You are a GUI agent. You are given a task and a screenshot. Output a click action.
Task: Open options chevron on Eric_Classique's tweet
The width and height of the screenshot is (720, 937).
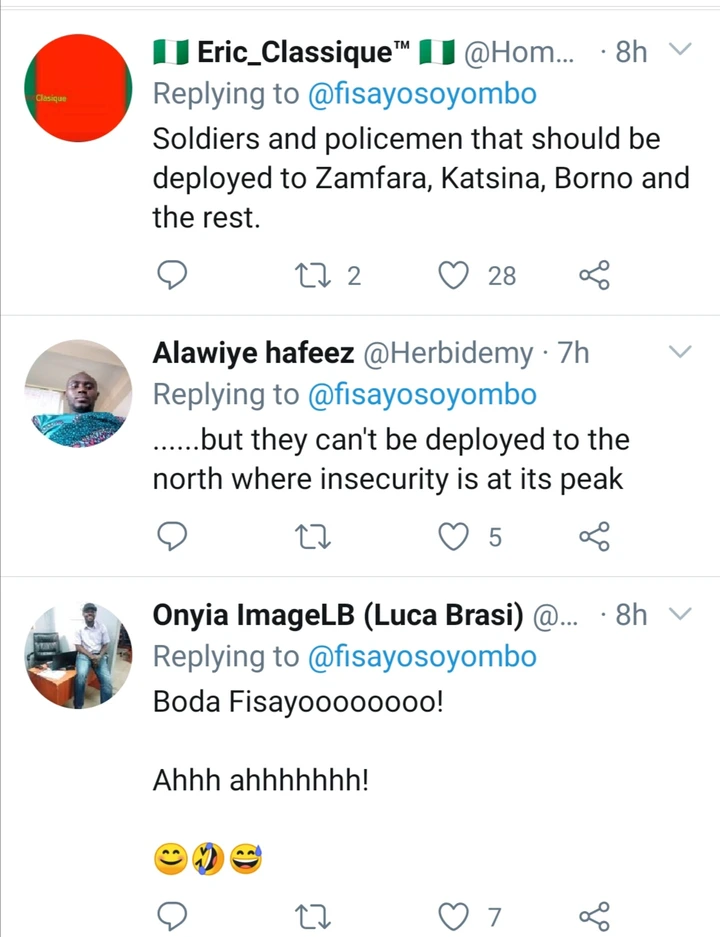pos(680,50)
